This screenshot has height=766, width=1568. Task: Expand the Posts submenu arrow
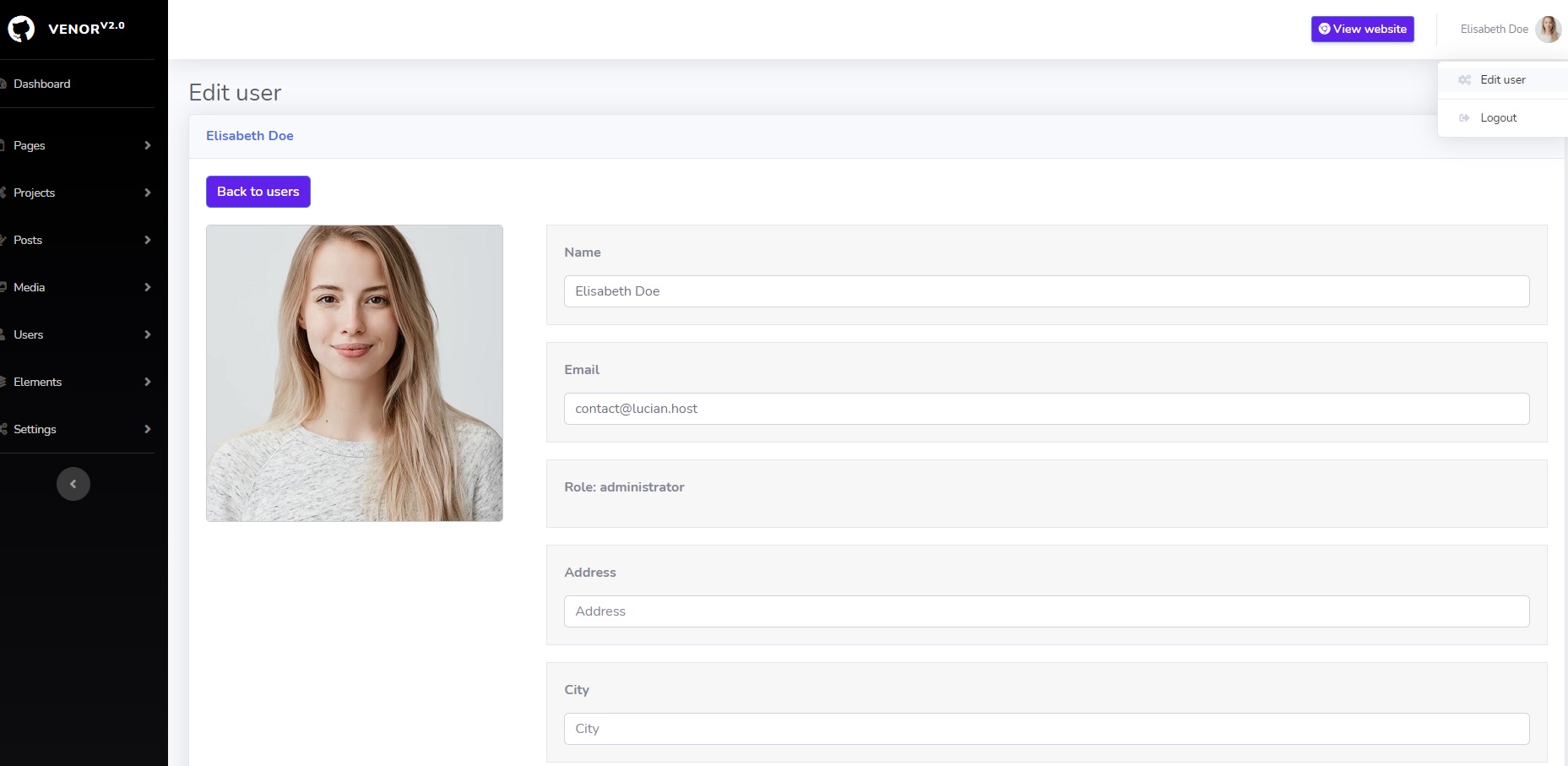click(x=148, y=240)
